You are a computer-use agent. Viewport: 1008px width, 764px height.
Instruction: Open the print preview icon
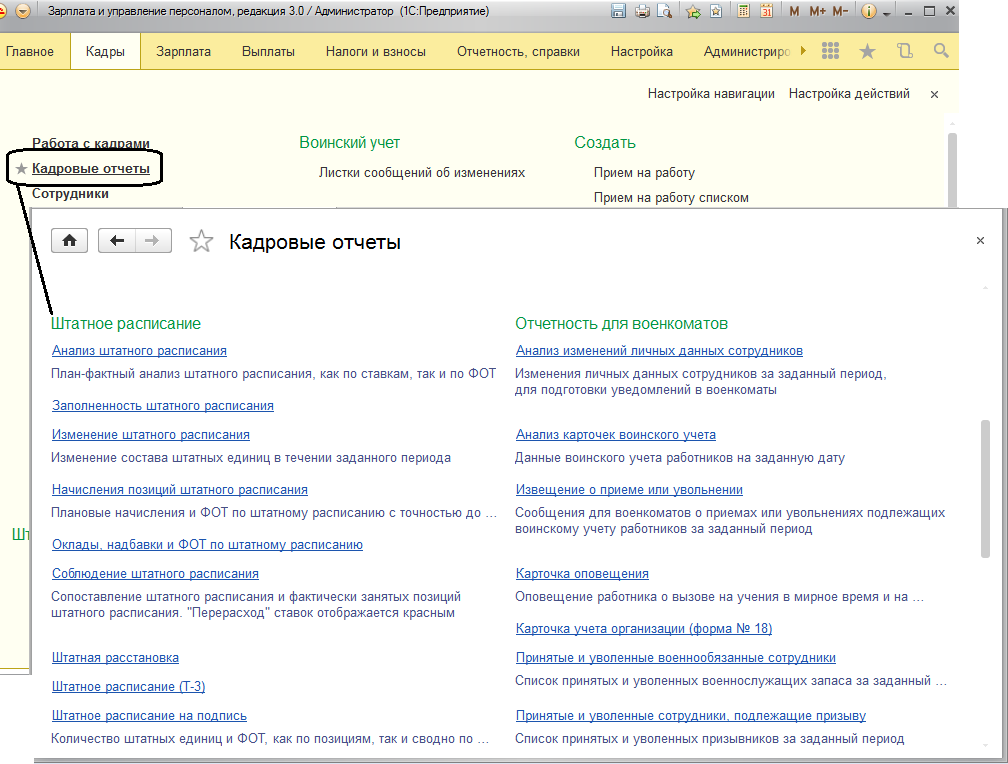coord(664,12)
